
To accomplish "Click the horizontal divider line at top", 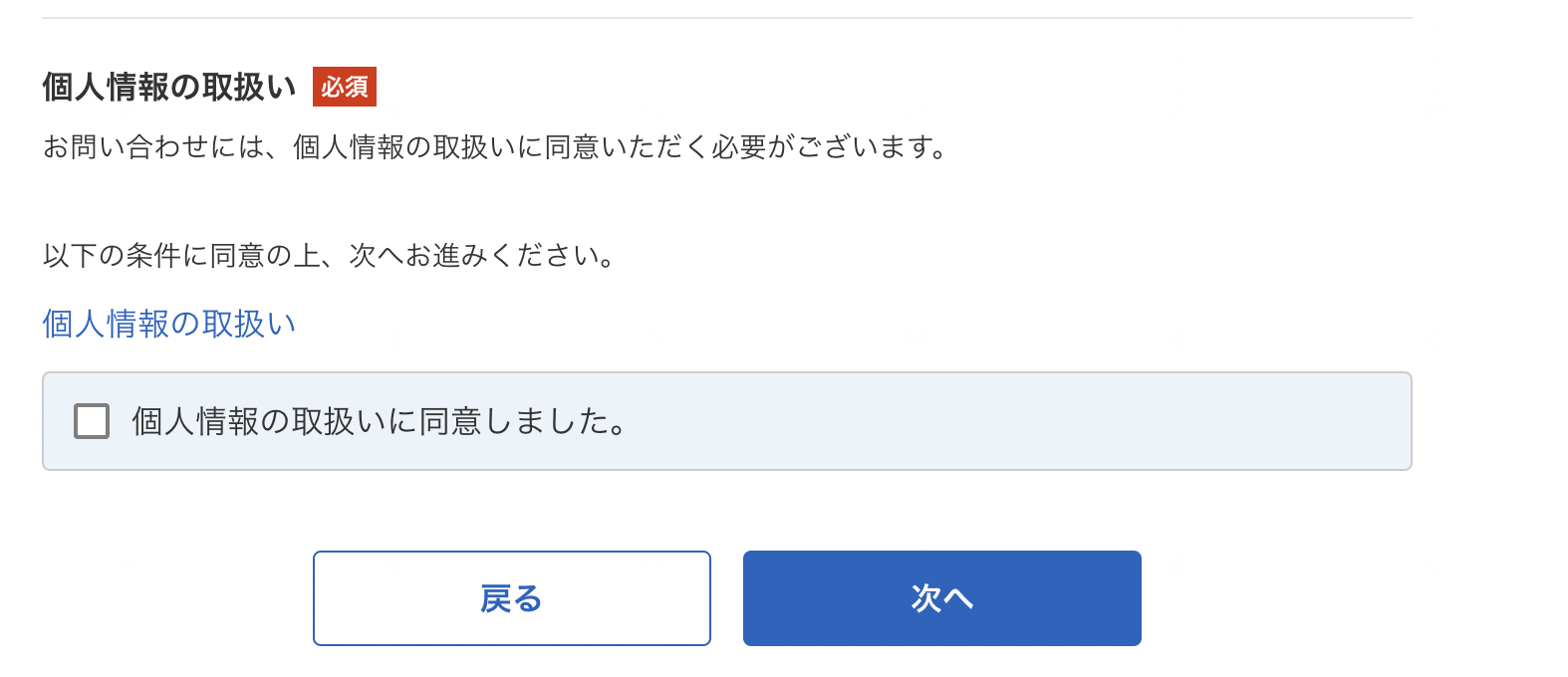I will pyautogui.click(x=727, y=18).
